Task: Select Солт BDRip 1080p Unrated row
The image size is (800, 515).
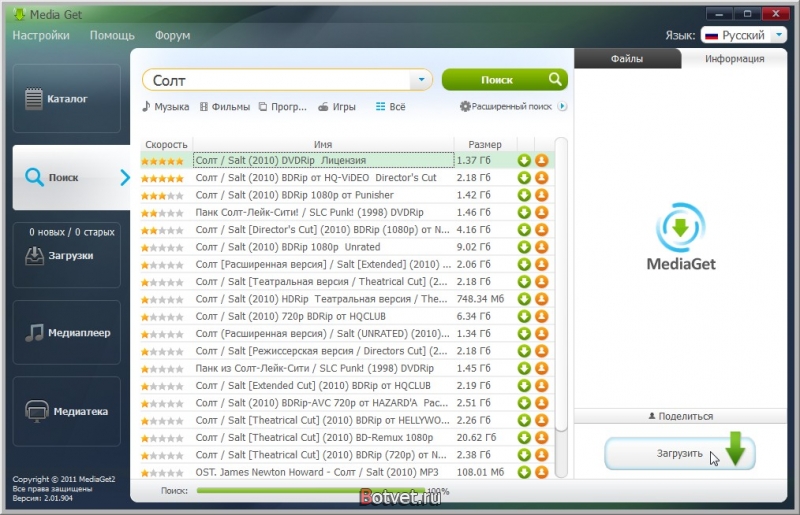Action: point(347,247)
